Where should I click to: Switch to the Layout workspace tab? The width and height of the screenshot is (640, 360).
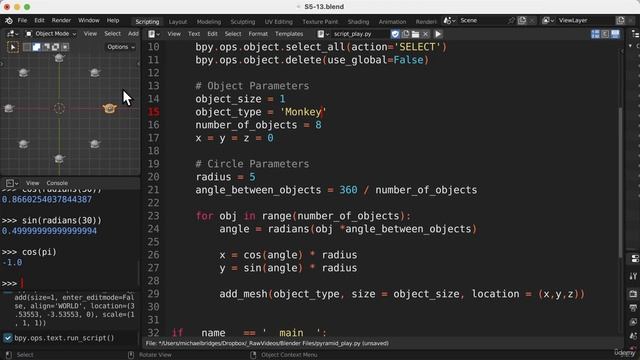[178, 22]
